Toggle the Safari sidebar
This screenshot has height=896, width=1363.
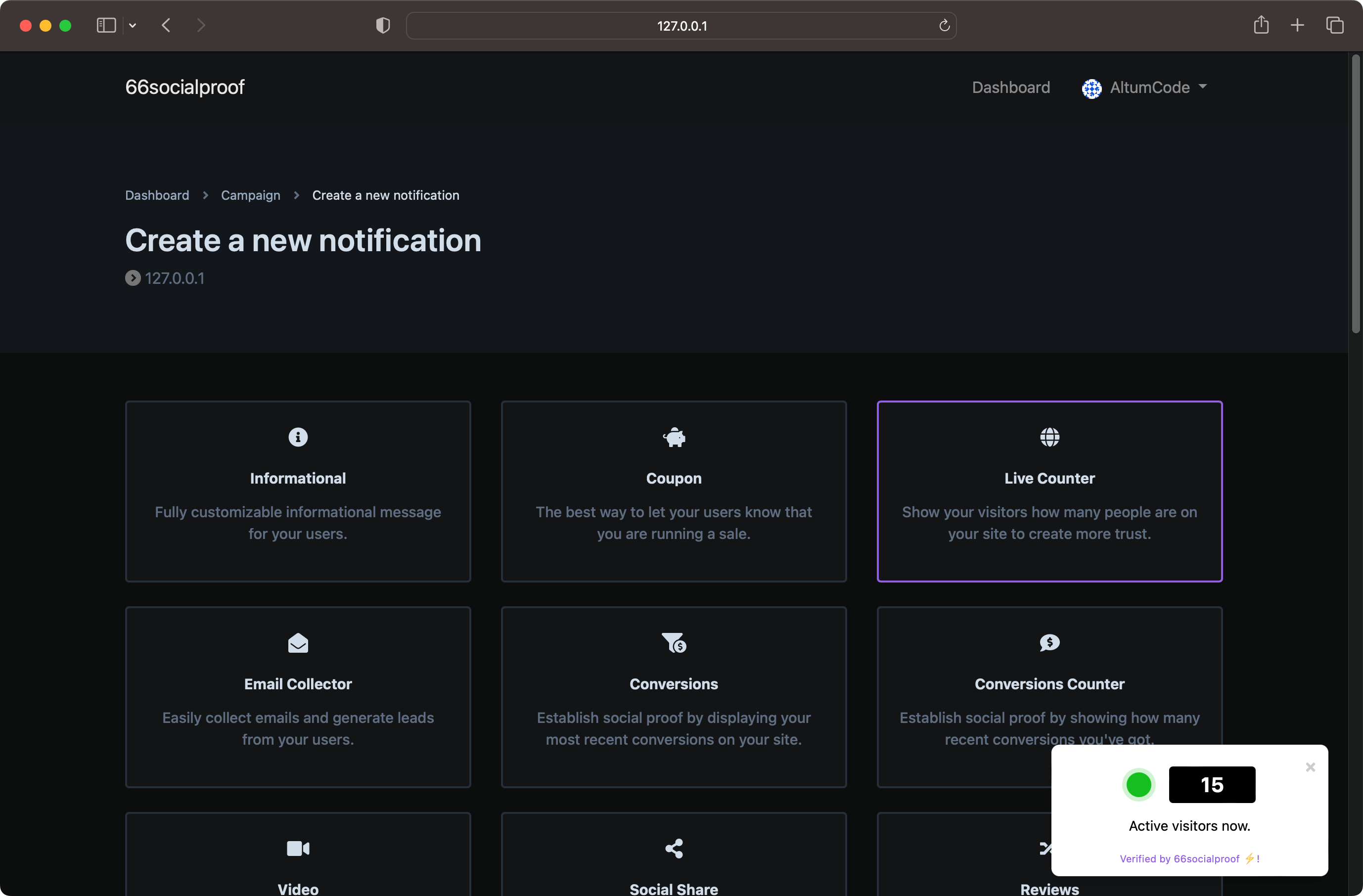click(x=106, y=26)
